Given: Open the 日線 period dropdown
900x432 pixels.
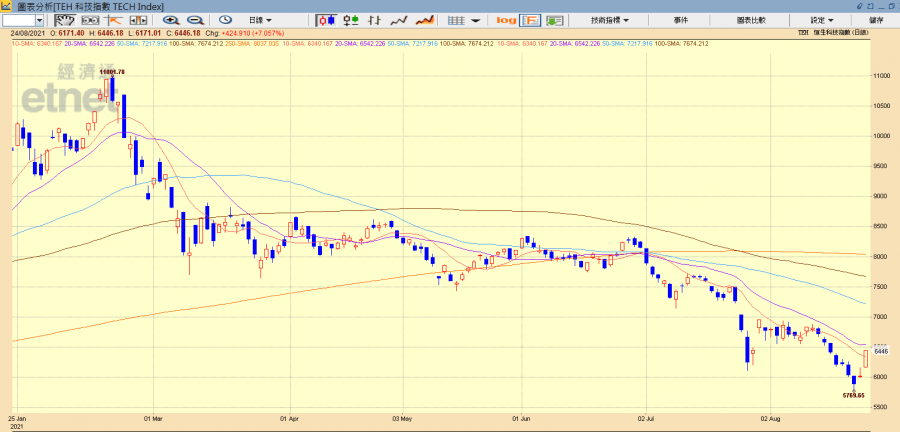Looking at the screenshot, I should pyautogui.click(x=261, y=20).
